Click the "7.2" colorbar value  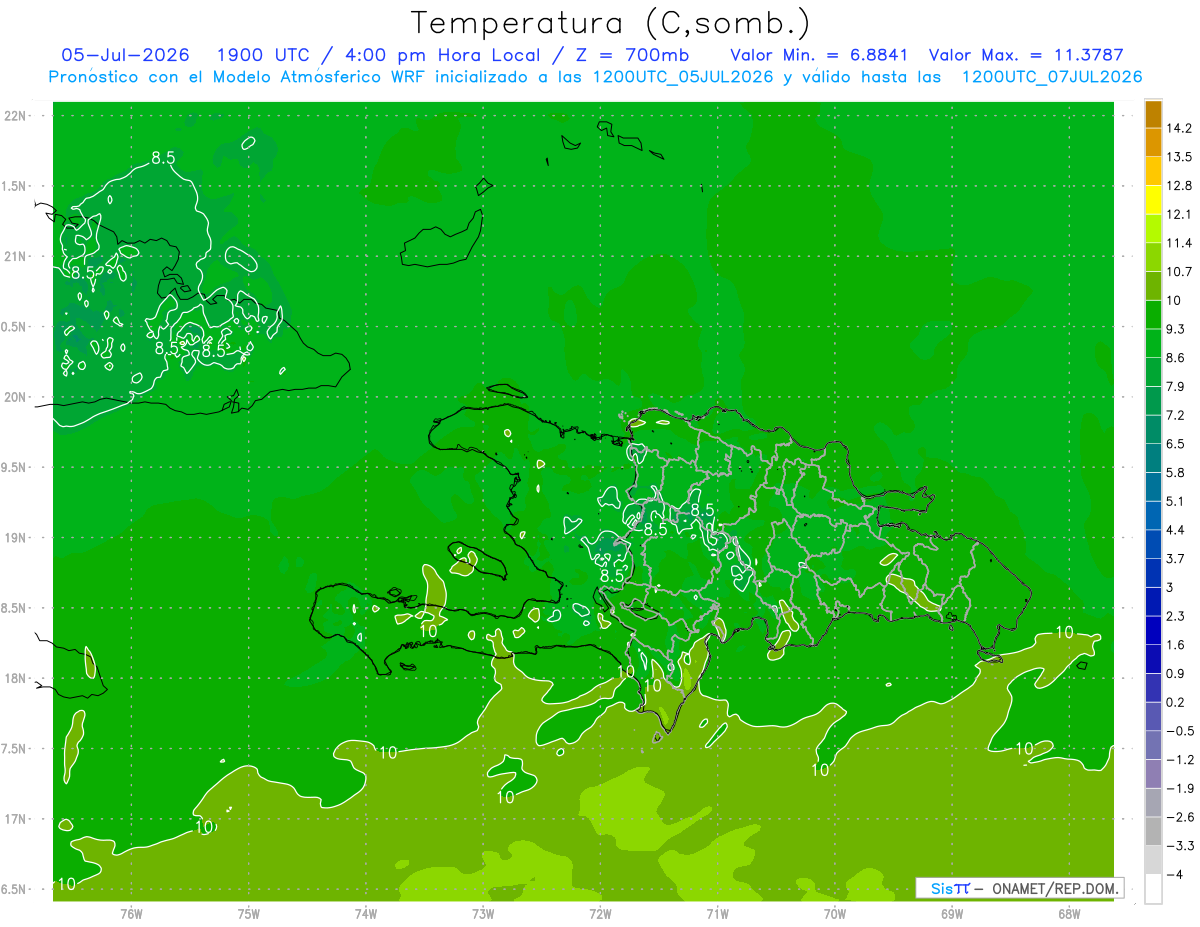coord(1176,415)
